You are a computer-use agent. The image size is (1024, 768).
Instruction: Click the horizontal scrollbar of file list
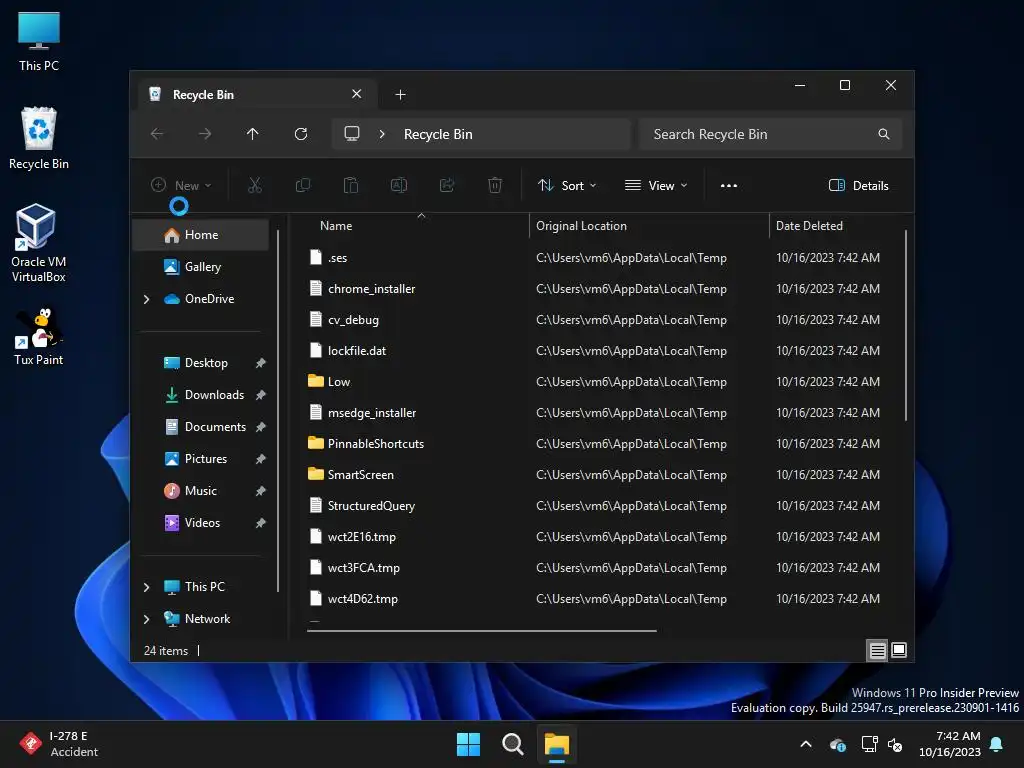pyautogui.click(x=482, y=631)
